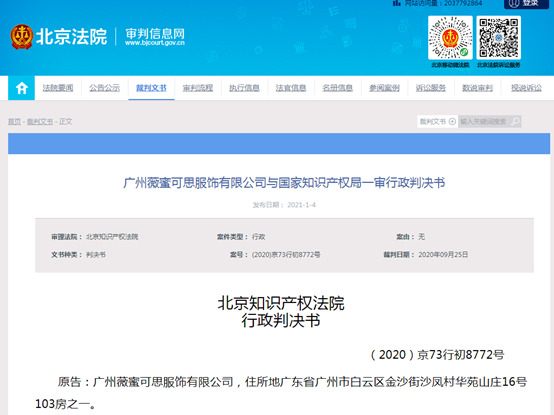Go to 首页 via breadcrumb link

14,122
